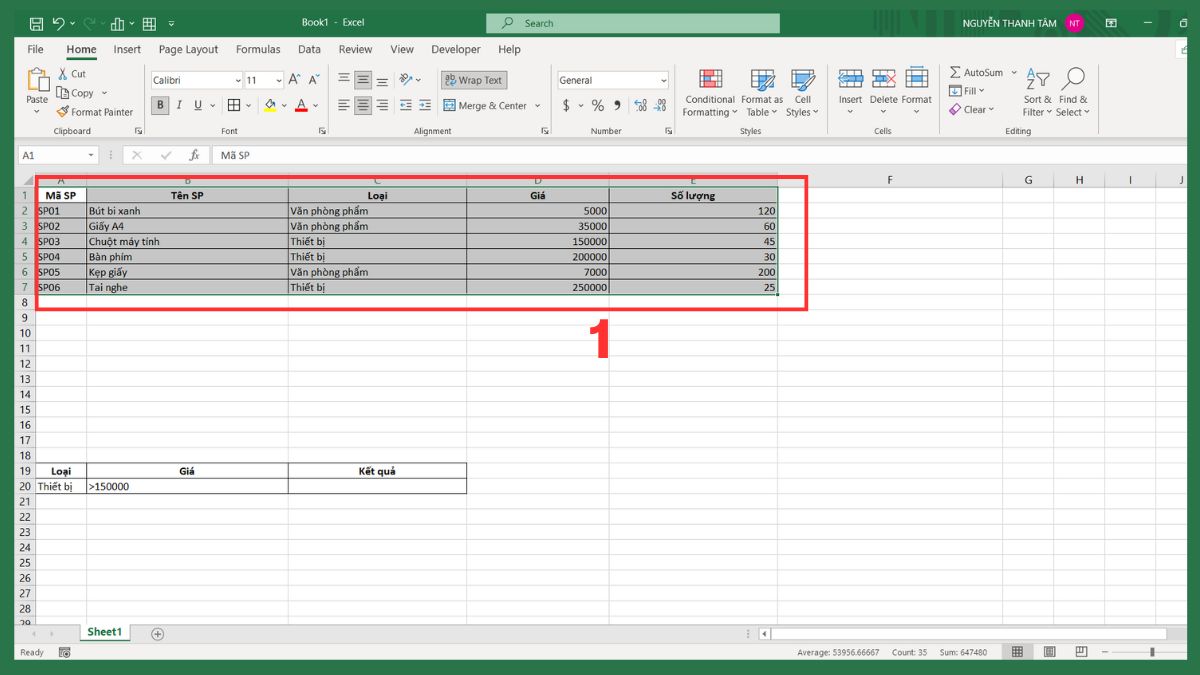
Task: Apply Conditional Formatting
Action: click(x=709, y=92)
